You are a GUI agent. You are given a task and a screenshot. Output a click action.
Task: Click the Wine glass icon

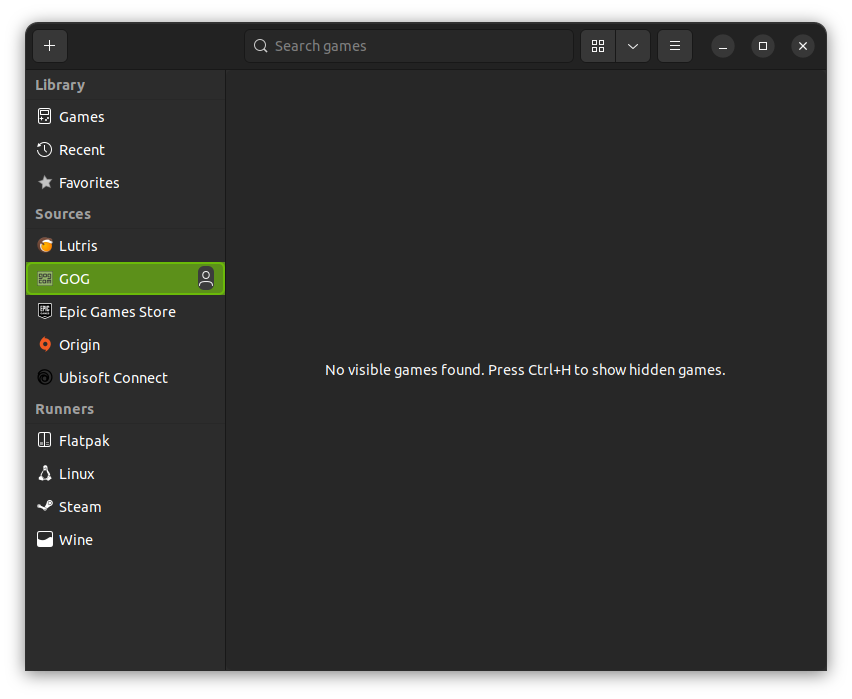point(45,539)
